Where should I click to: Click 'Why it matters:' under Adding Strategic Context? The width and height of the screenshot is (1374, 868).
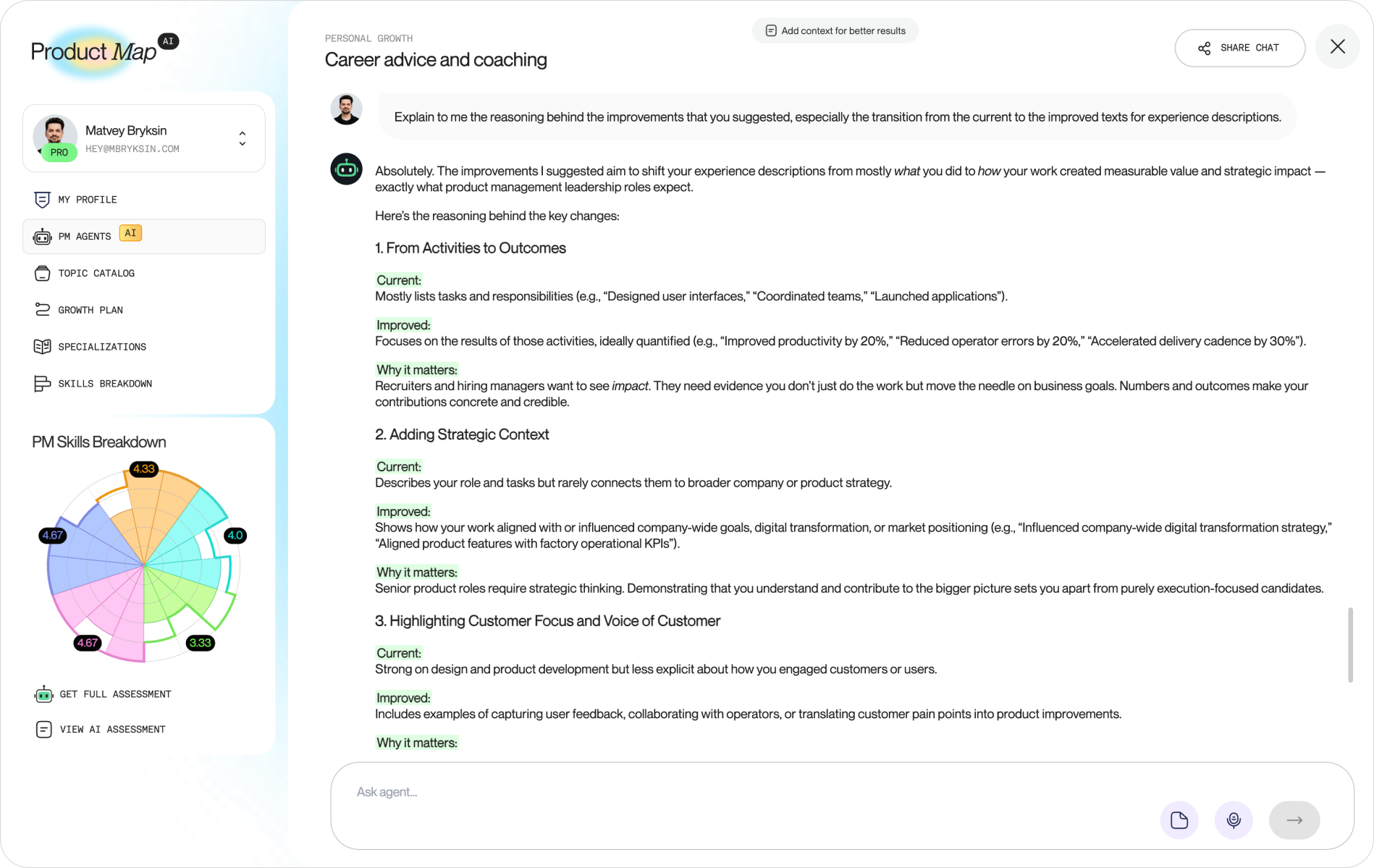coord(417,573)
